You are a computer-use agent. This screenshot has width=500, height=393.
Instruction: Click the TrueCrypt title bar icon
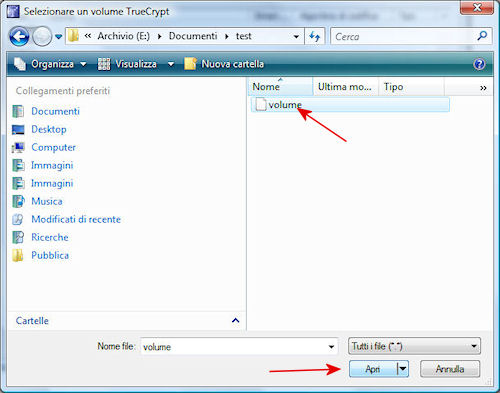click(x=13, y=11)
